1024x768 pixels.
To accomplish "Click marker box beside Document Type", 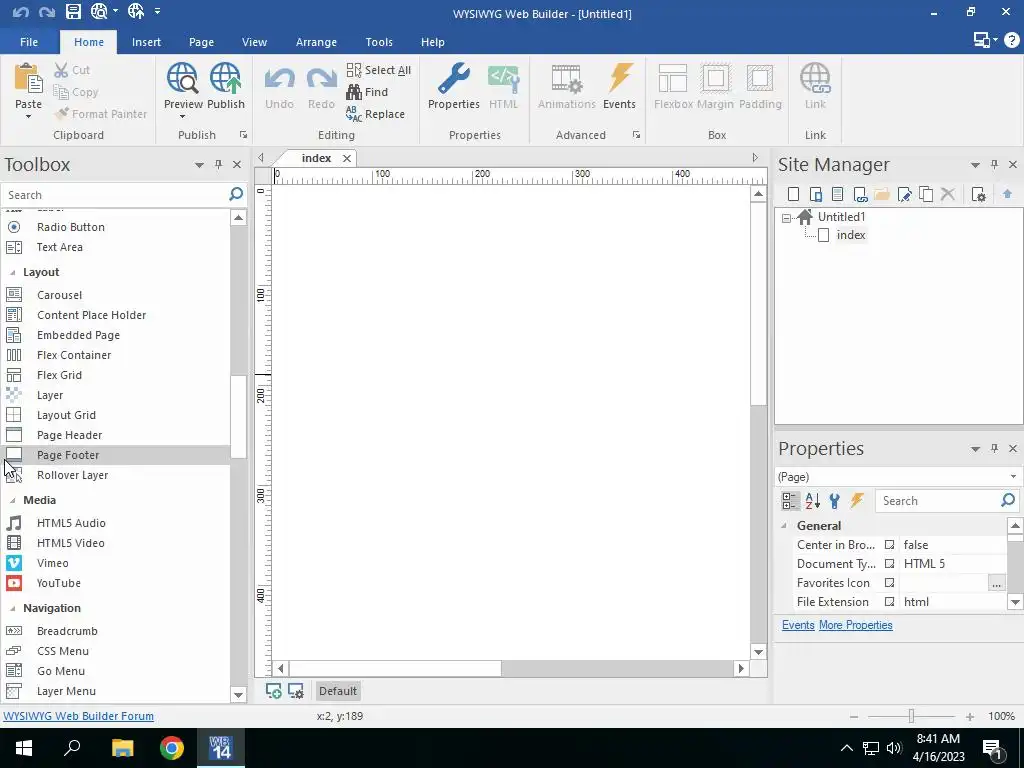I will [x=889, y=564].
